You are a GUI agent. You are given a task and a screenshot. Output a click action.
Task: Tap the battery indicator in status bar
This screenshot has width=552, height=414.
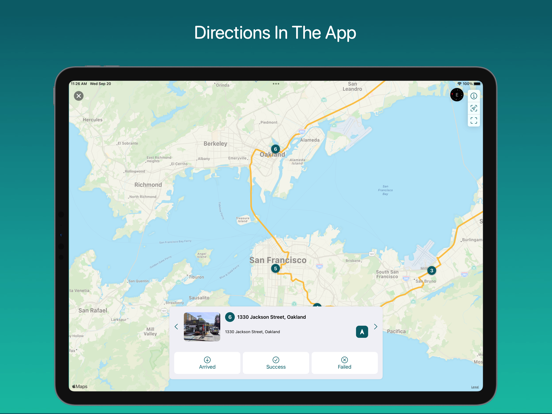tap(477, 84)
